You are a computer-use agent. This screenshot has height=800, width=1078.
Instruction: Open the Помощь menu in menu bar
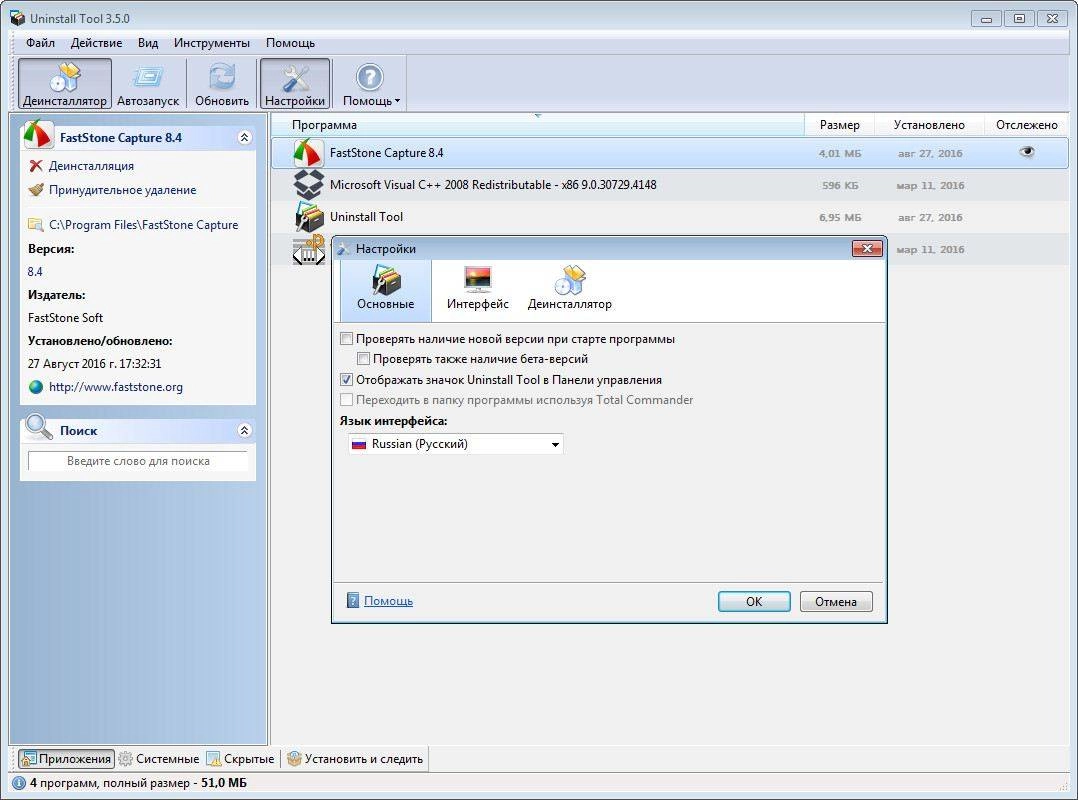[290, 43]
